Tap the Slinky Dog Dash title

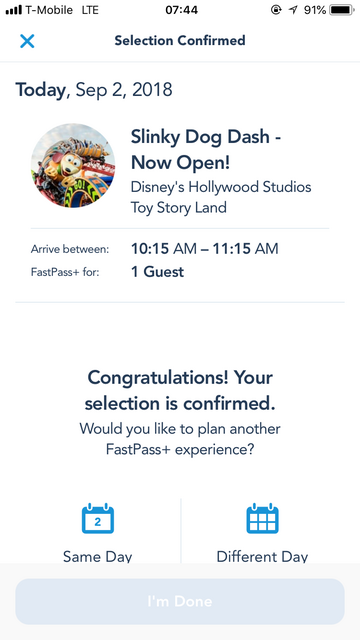coord(206,150)
